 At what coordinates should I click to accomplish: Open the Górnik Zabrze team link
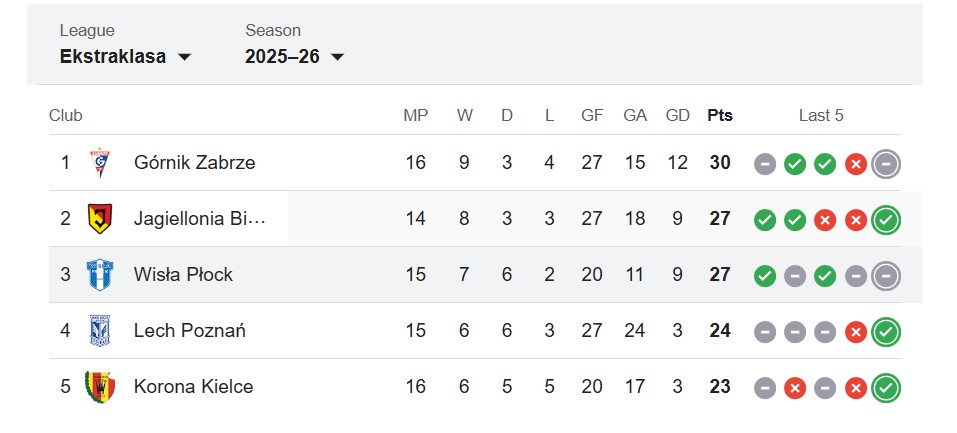click(x=194, y=162)
